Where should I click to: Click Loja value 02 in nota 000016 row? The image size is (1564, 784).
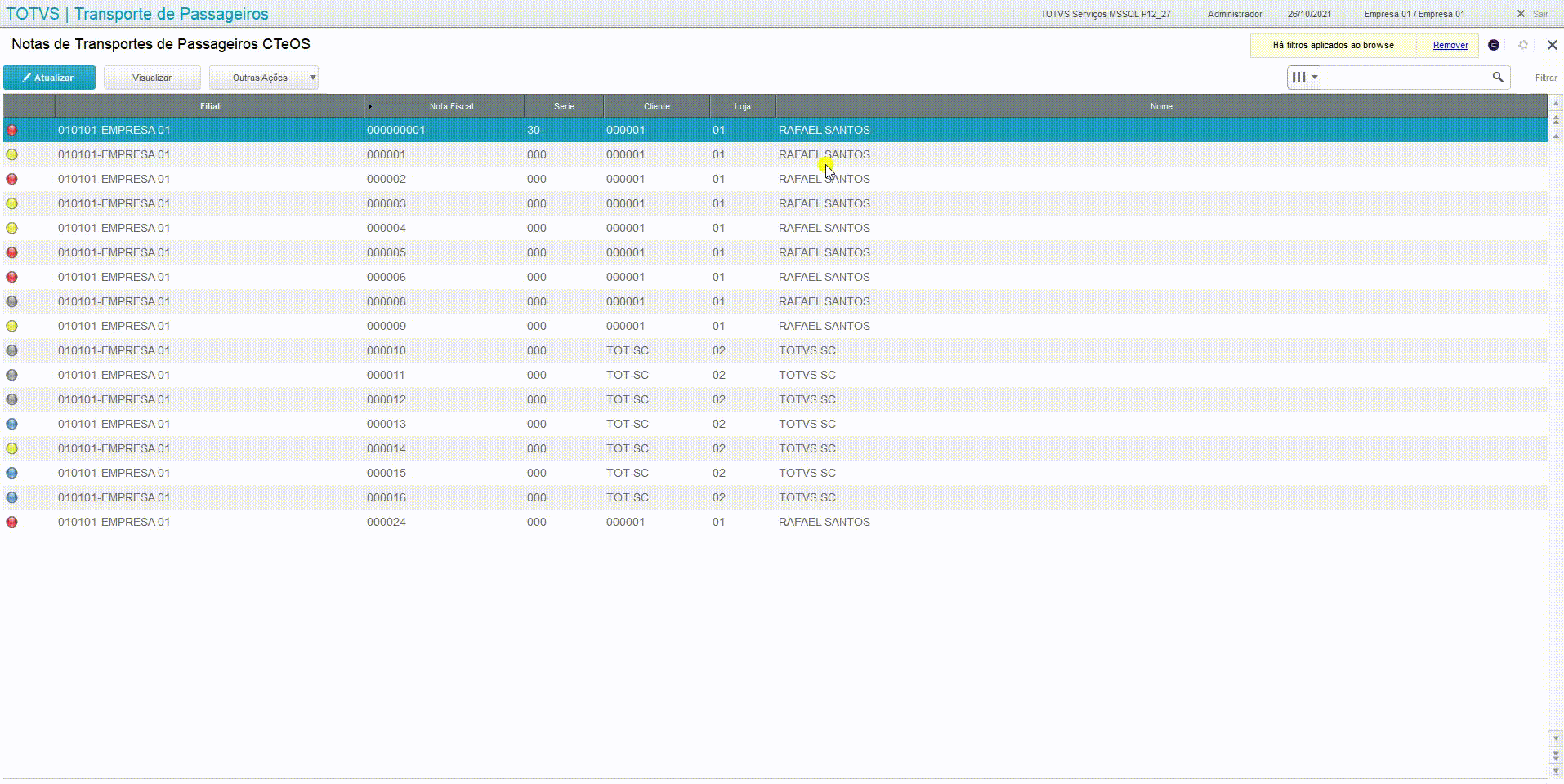tap(719, 497)
